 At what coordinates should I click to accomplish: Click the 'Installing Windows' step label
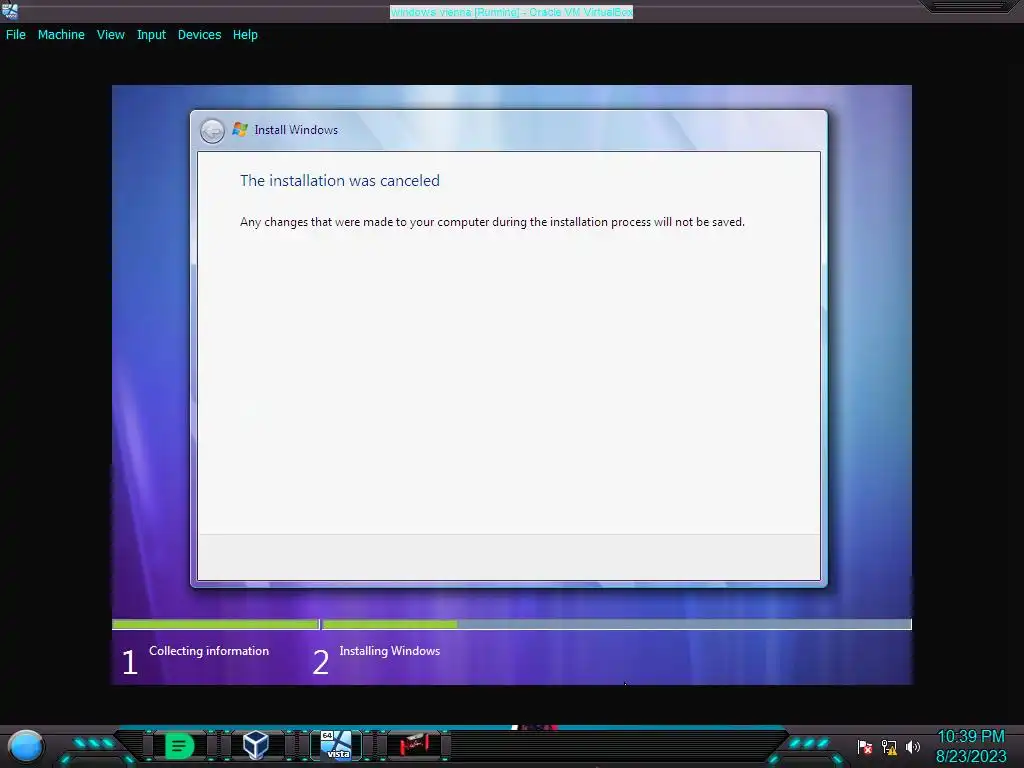(x=389, y=651)
